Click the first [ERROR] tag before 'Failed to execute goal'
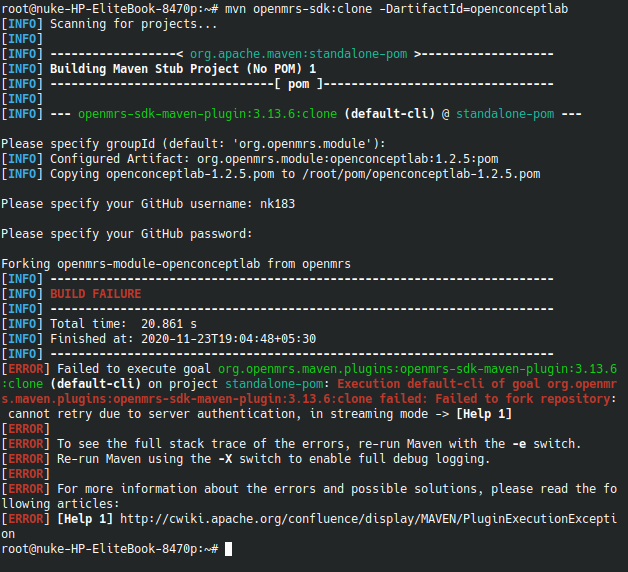This screenshot has height=572, width=628. pos(26,369)
